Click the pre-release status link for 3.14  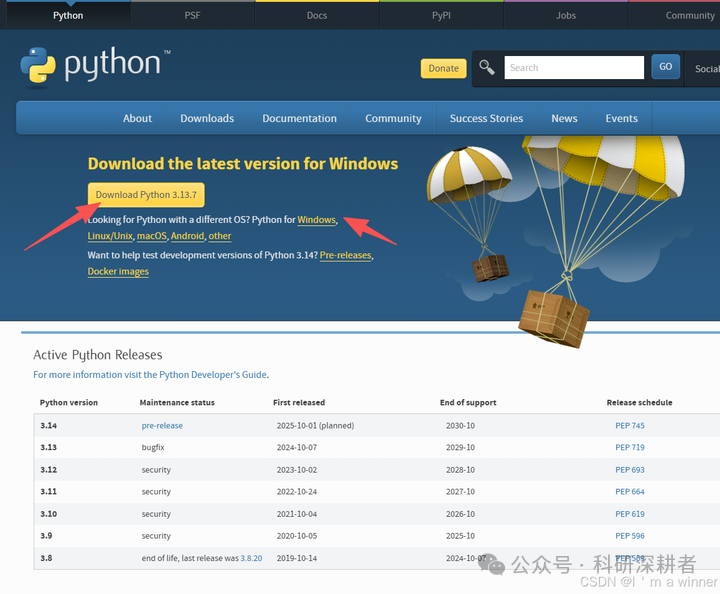[x=162, y=426]
